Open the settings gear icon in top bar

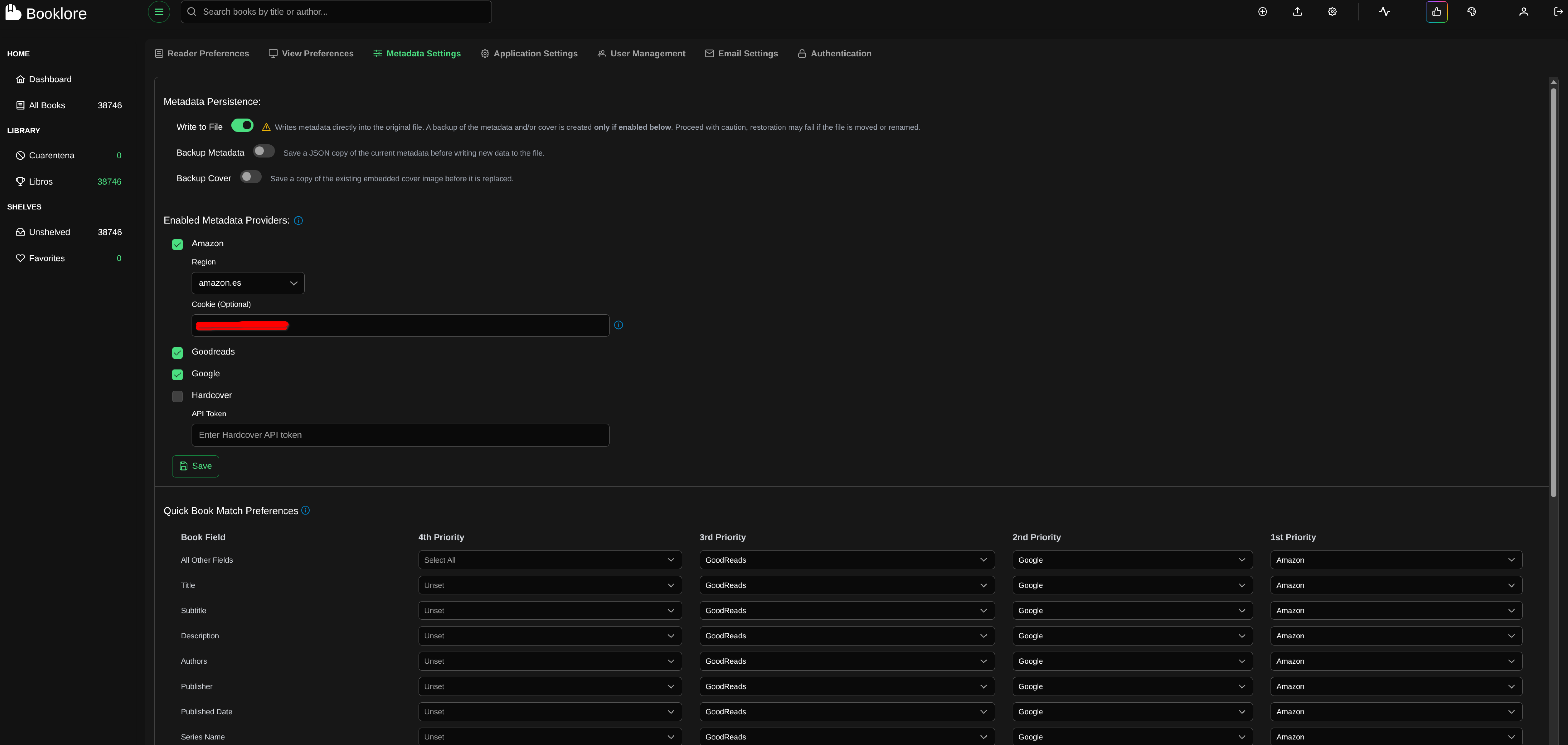[1332, 12]
